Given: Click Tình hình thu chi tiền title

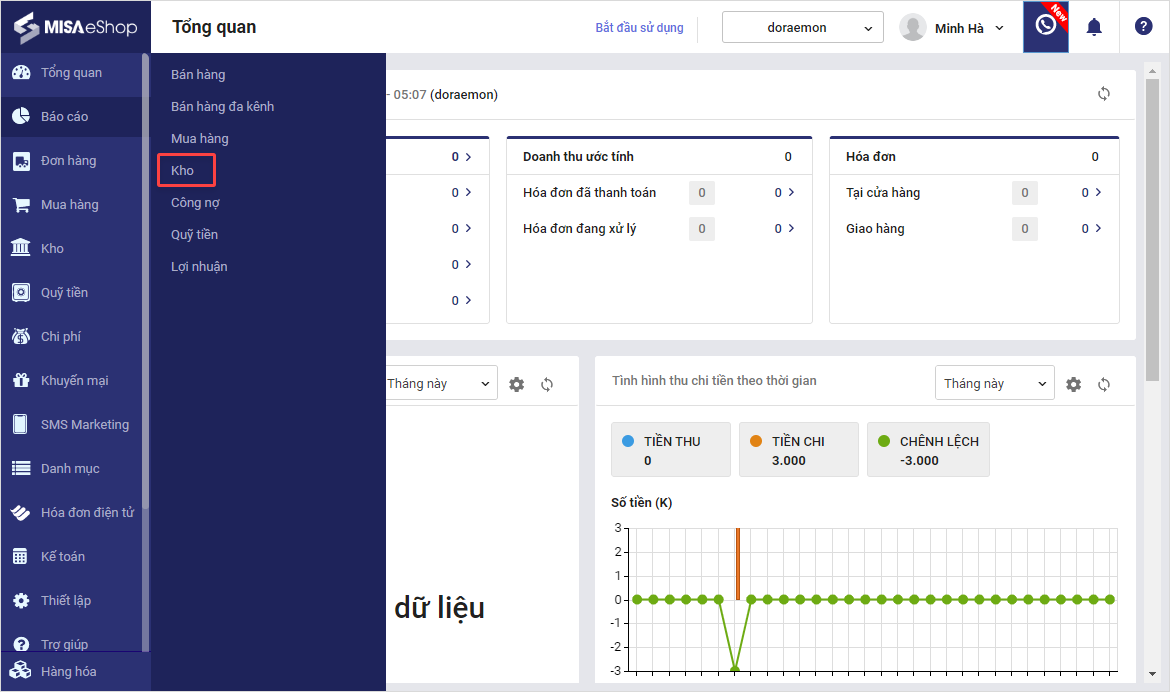Looking at the screenshot, I should click(714, 381).
